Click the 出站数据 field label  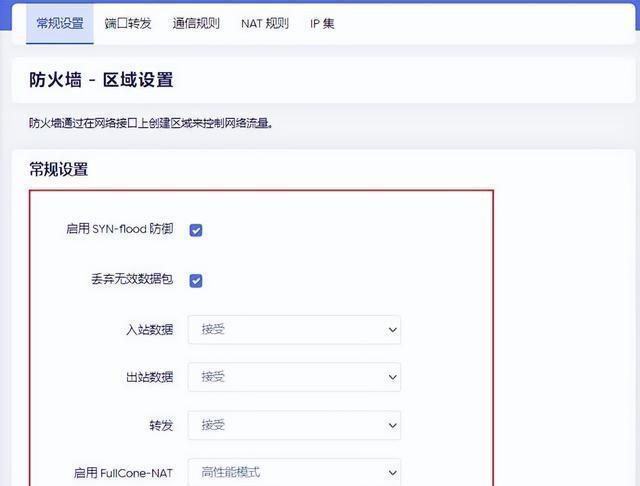click(x=148, y=377)
